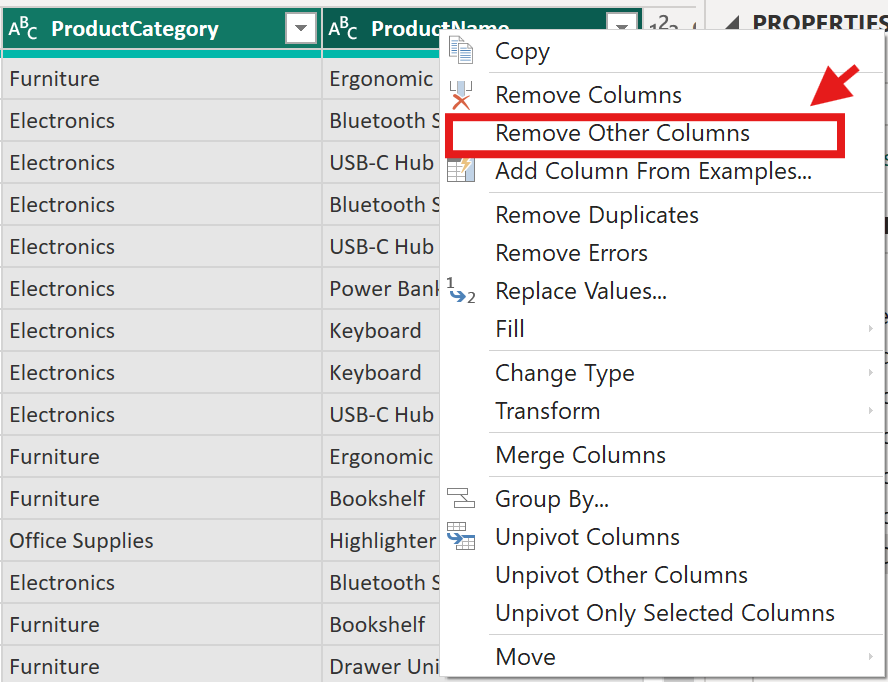Click the Copy icon in context menu

(461, 50)
